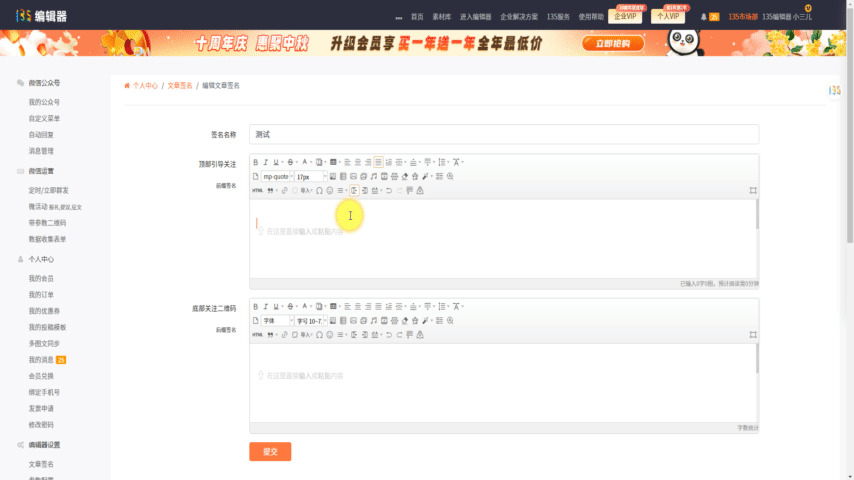Click the 提交 submit button
854x480 pixels.
270,452
